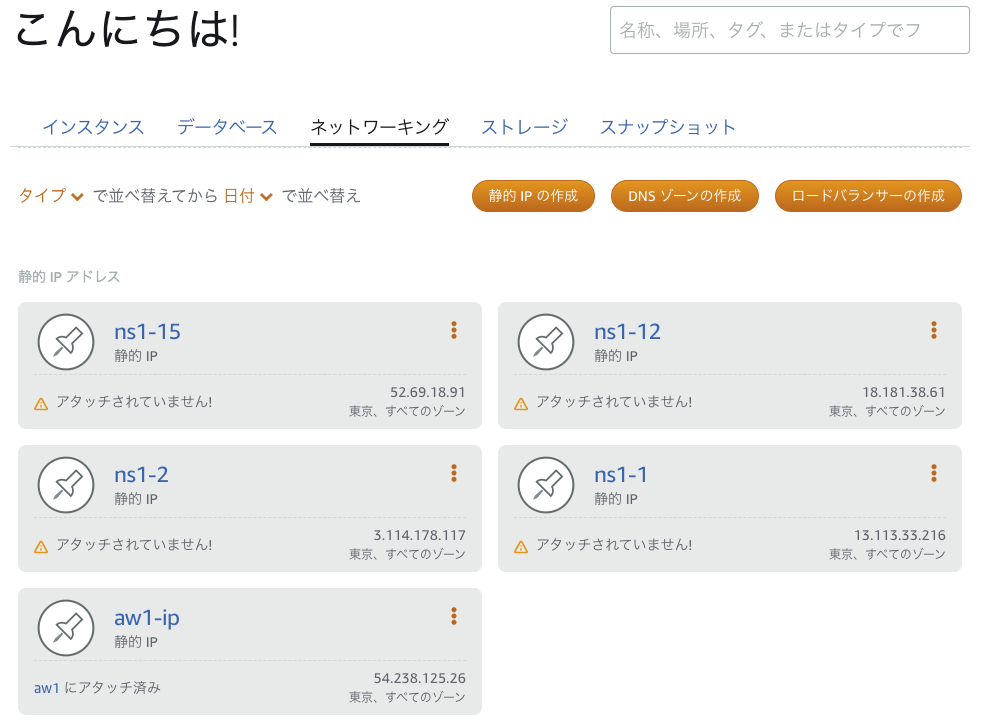Open the three-dot menu for ns1-2

coord(454,473)
